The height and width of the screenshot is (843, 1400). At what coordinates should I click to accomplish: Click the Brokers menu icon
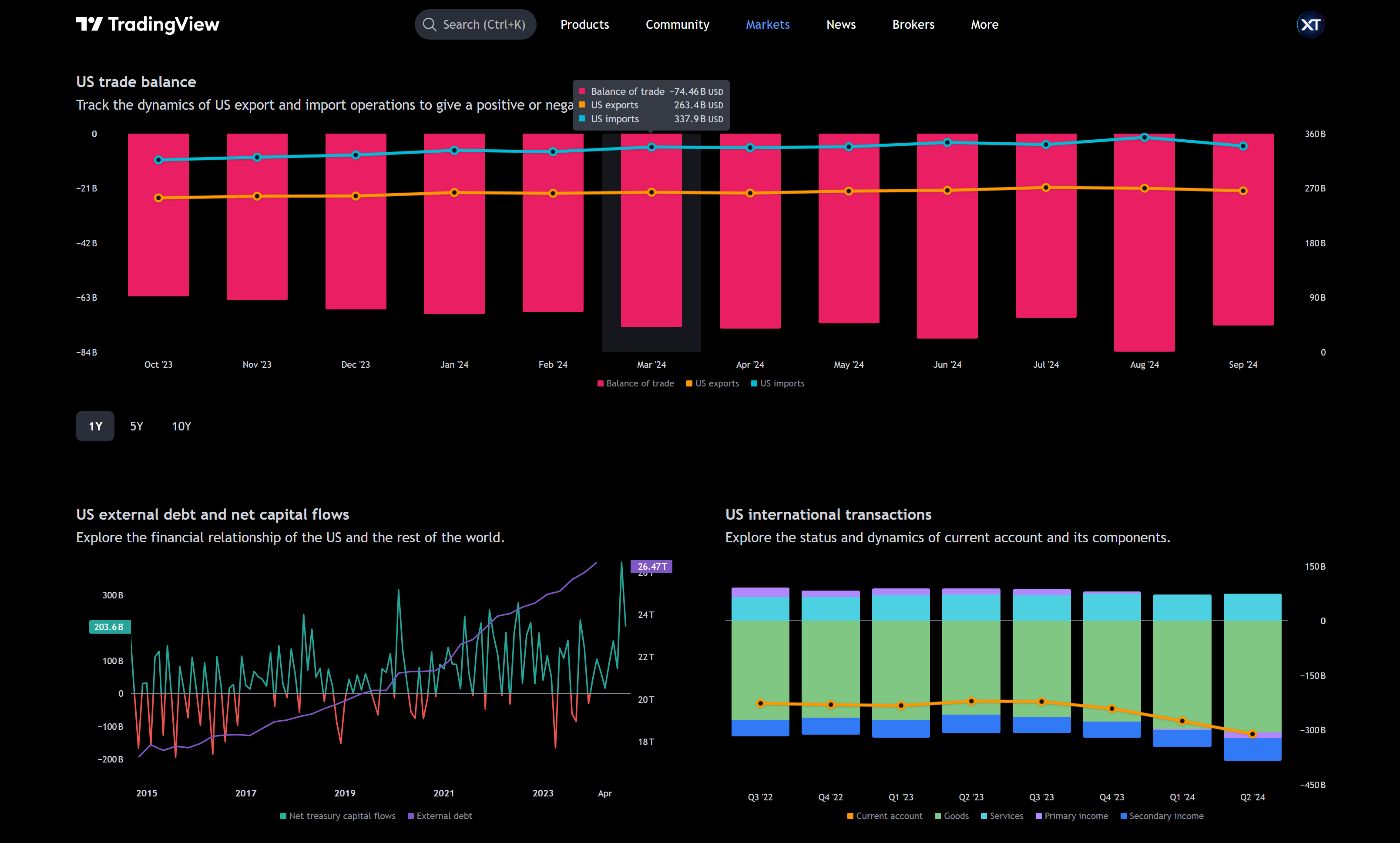point(913,24)
